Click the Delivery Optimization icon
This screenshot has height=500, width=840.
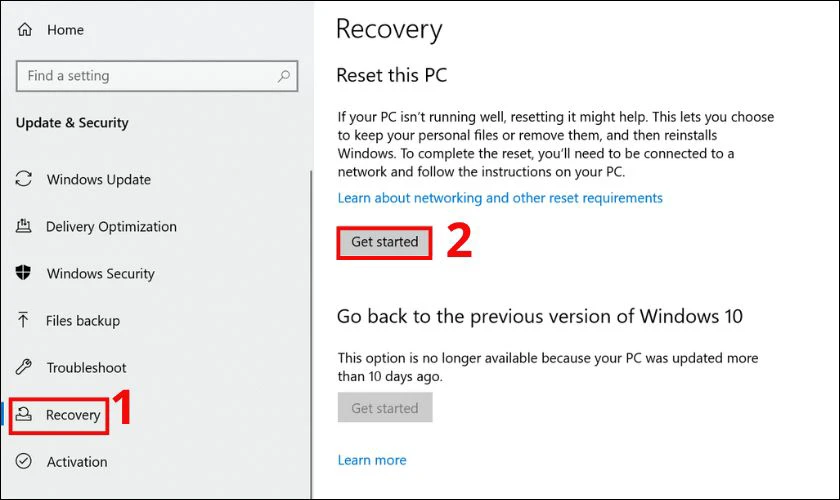click(x=25, y=227)
